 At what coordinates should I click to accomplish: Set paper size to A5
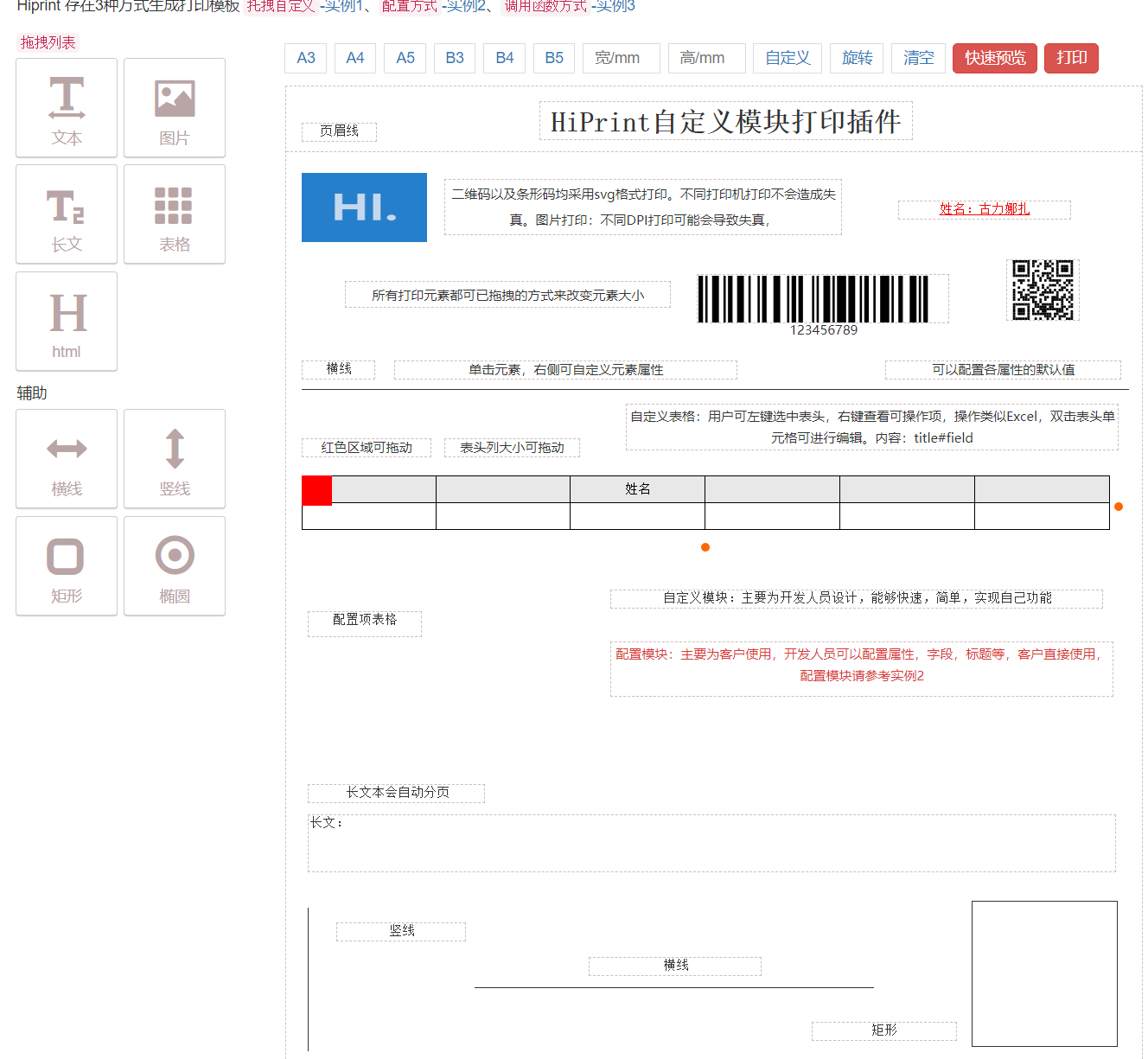click(405, 58)
